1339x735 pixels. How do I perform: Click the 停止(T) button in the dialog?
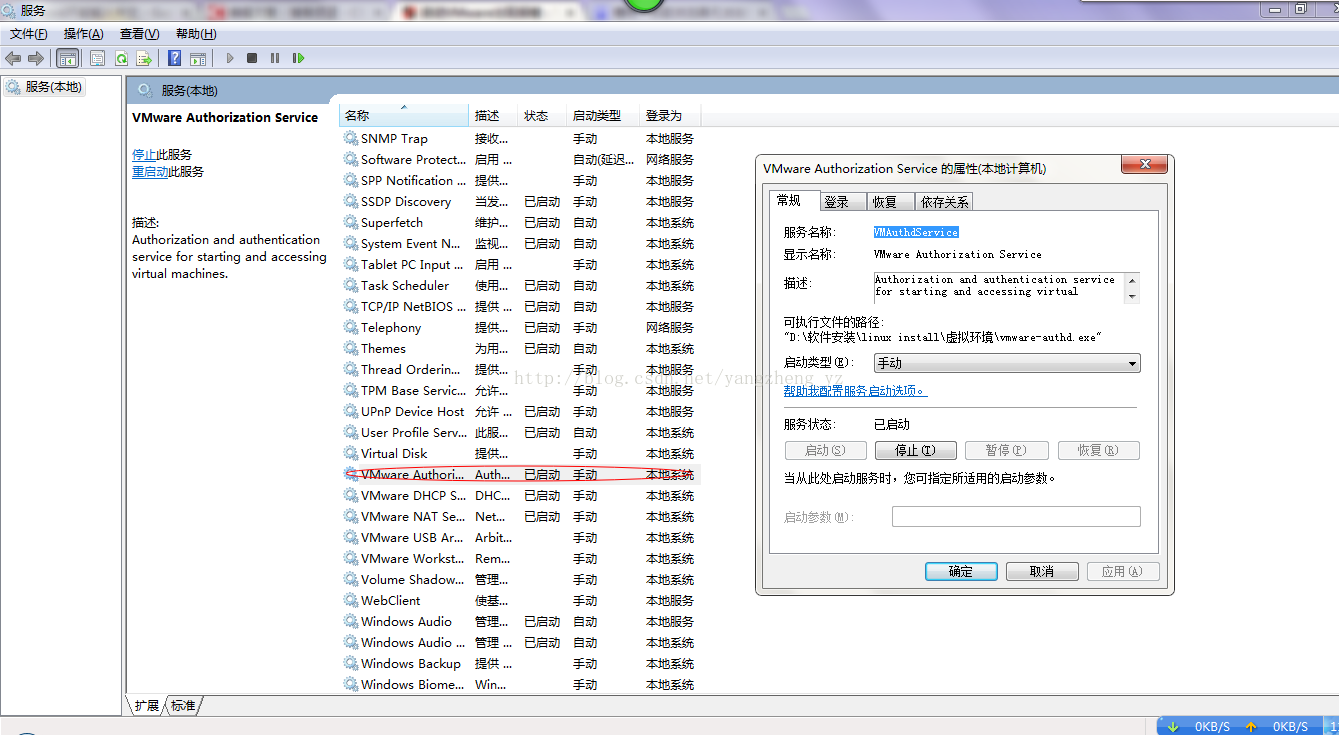click(915, 451)
